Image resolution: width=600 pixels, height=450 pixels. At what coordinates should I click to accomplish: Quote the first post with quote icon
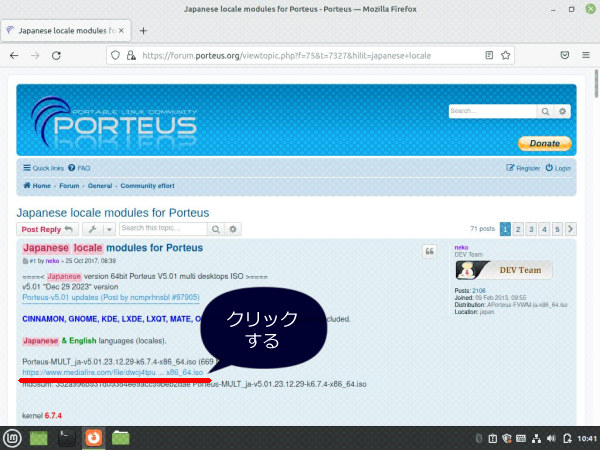click(x=429, y=251)
